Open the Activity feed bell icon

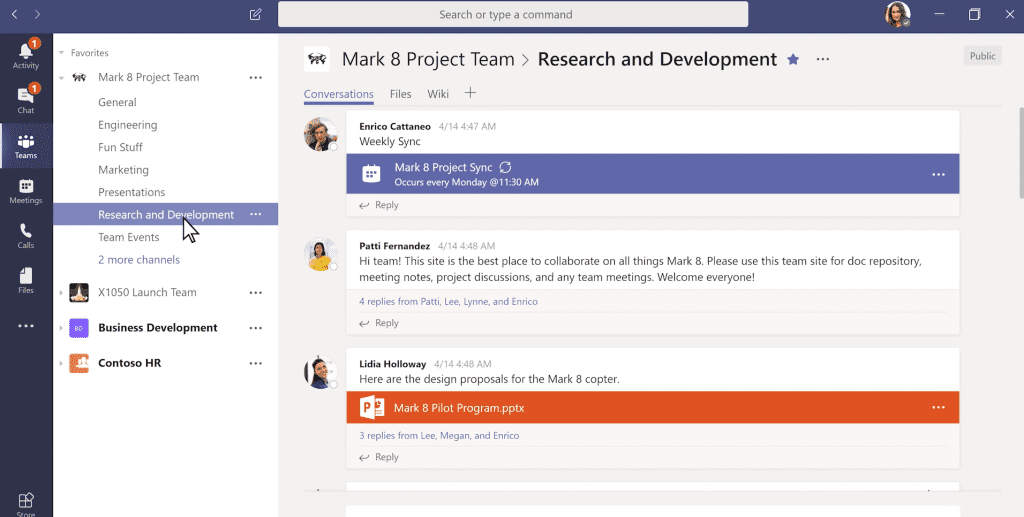click(x=26, y=54)
